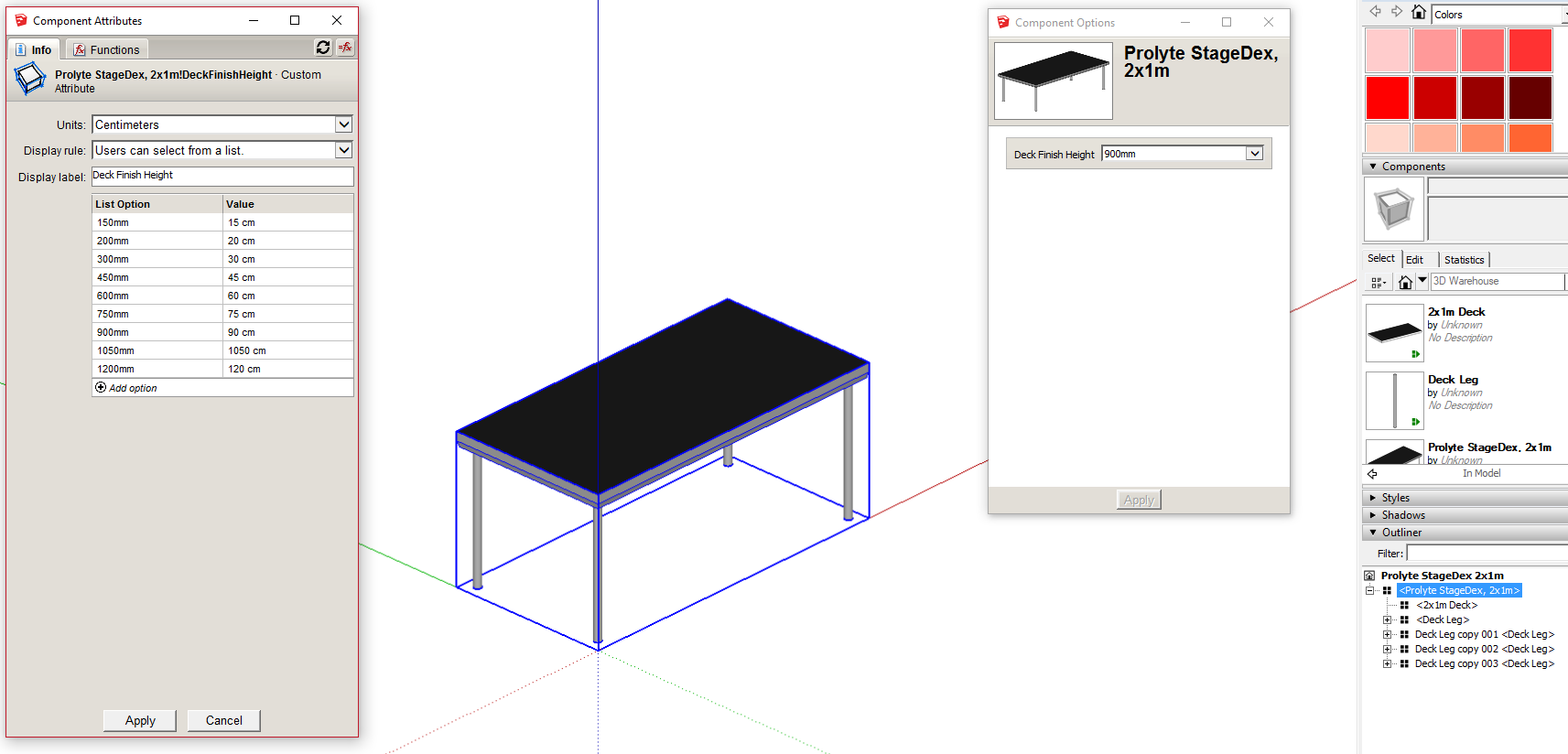This screenshot has height=754, width=1568.
Task: Click the green arrow on the Deck Leg thumbnail
Action: point(1415,422)
